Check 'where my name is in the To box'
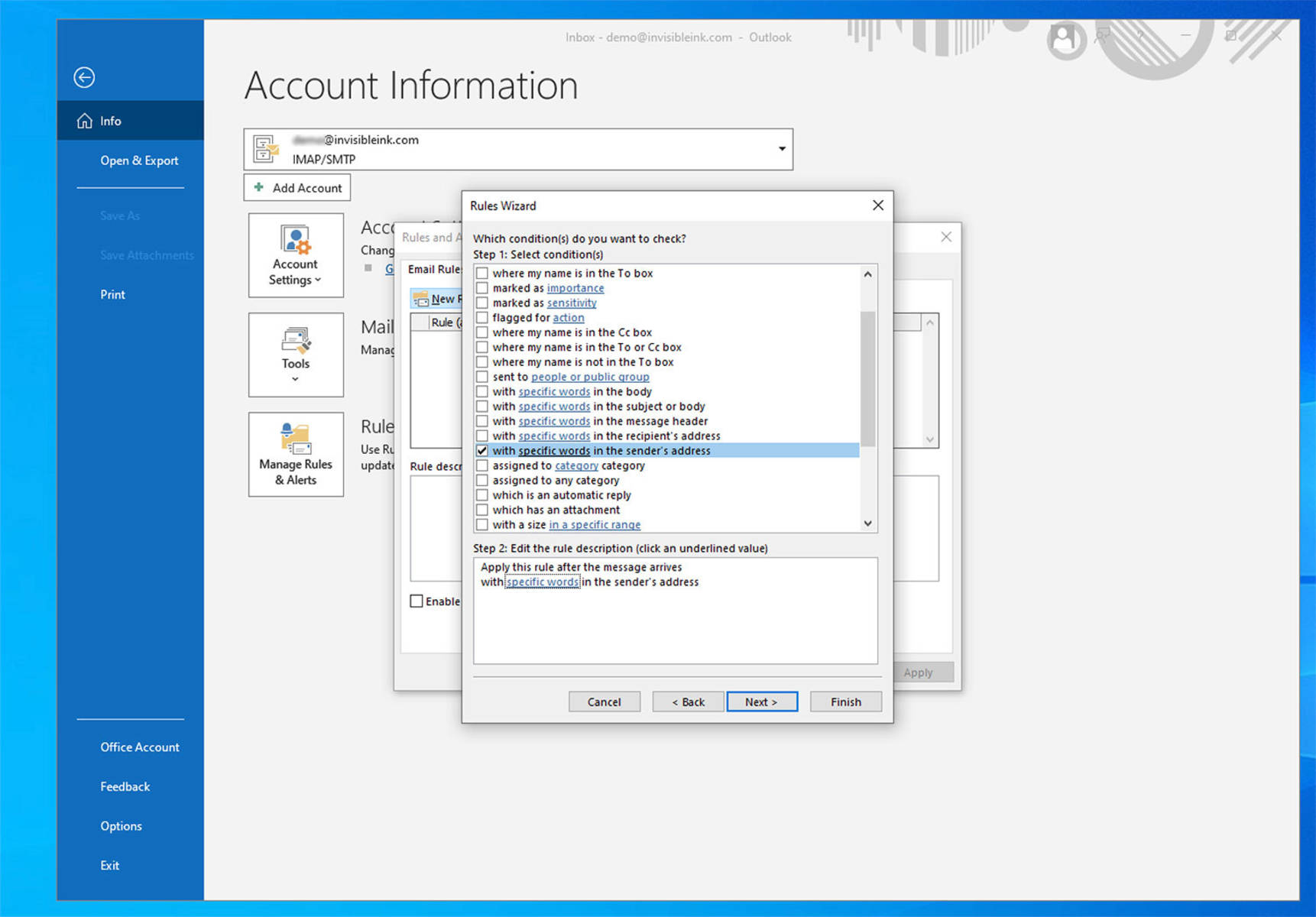Viewport: 1316px width, 917px height. 482,274
